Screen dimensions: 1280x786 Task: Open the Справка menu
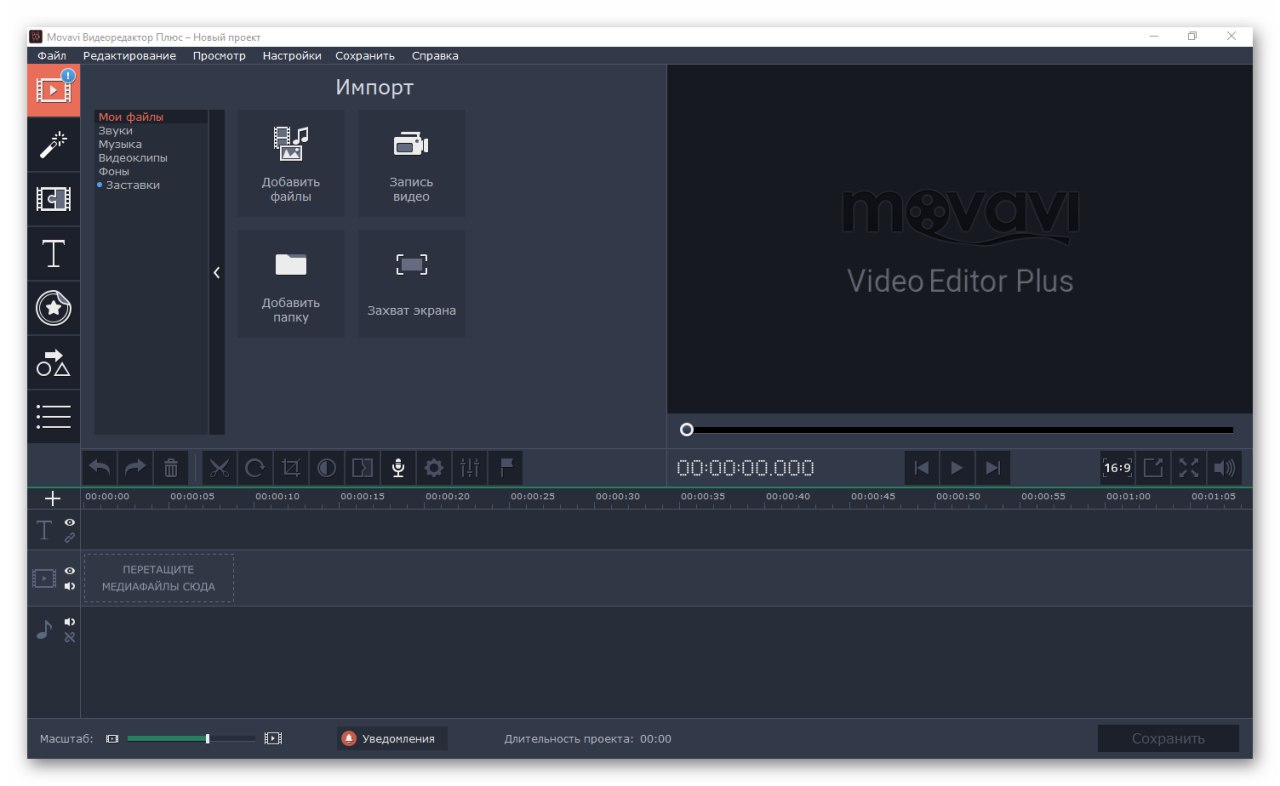(x=435, y=56)
